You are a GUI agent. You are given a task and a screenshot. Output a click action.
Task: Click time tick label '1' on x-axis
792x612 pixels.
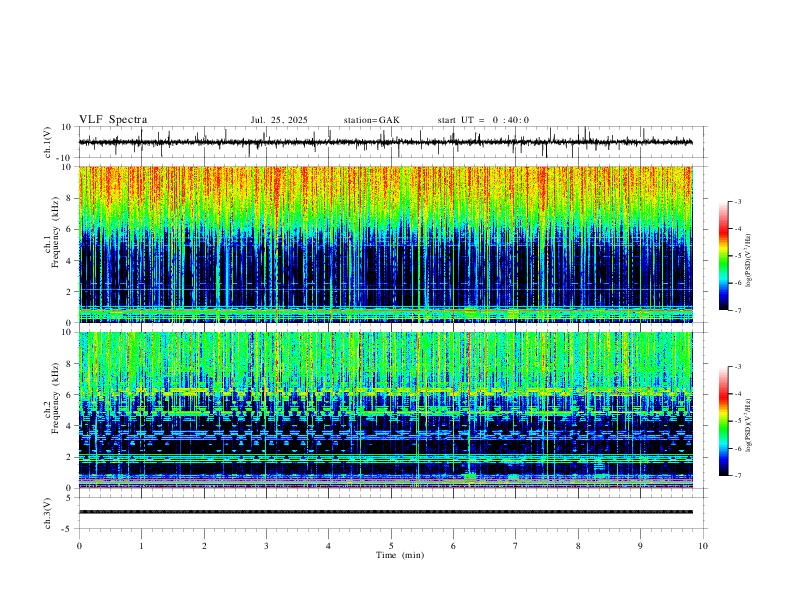(x=141, y=546)
